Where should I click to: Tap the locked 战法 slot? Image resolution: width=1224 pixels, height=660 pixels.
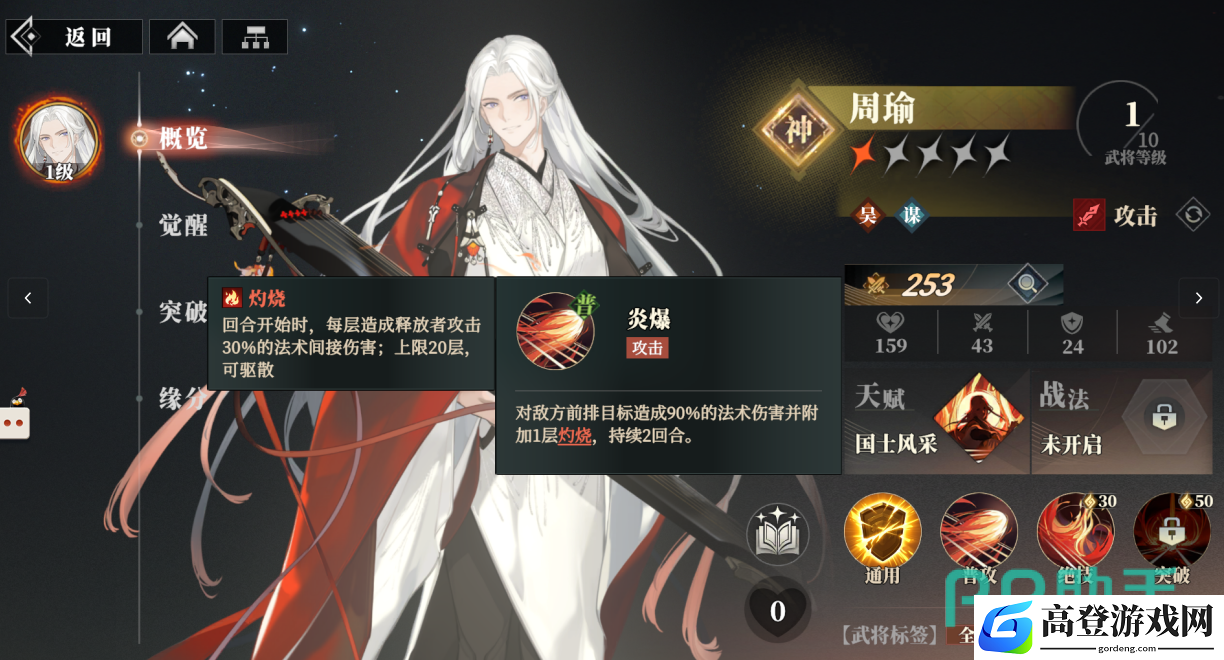coord(1123,419)
